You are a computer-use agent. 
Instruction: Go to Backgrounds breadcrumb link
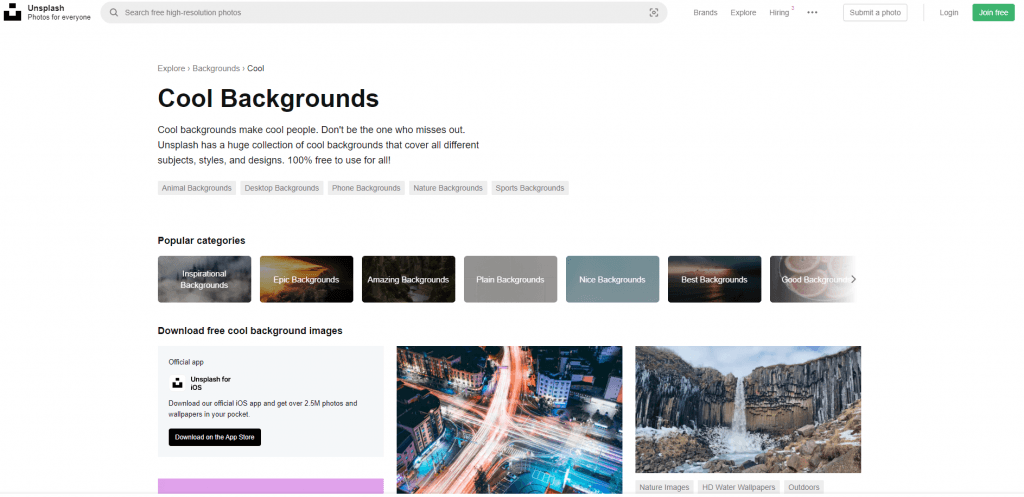(216, 69)
